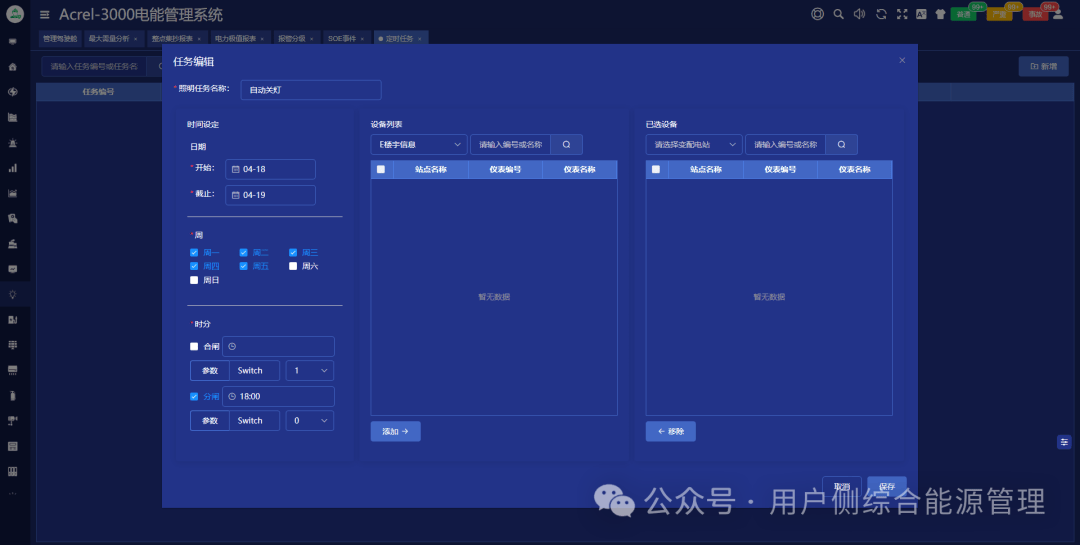Select all rows in 已选设备 table header

(656, 169)
